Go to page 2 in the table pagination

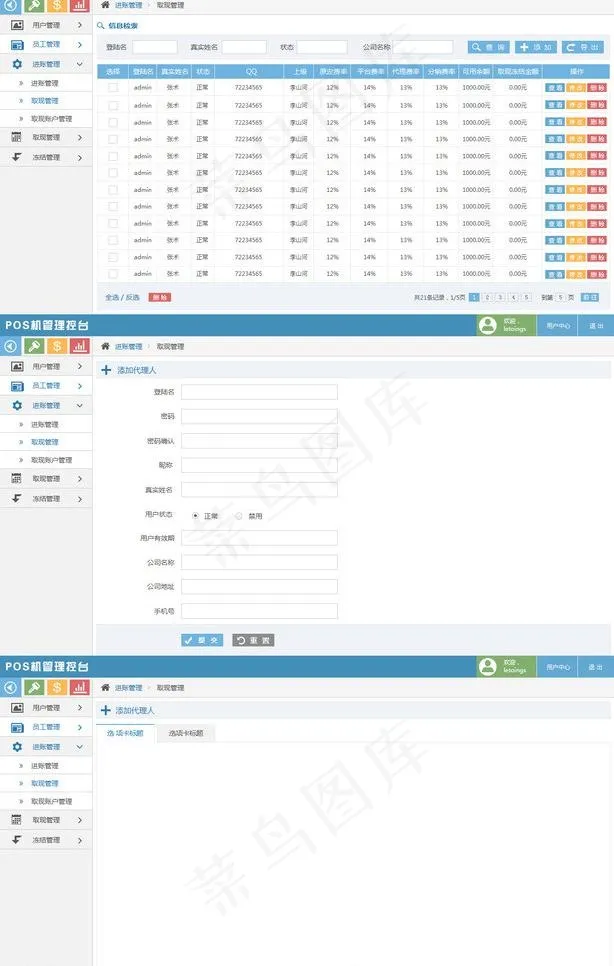click(x=487, y=297)
